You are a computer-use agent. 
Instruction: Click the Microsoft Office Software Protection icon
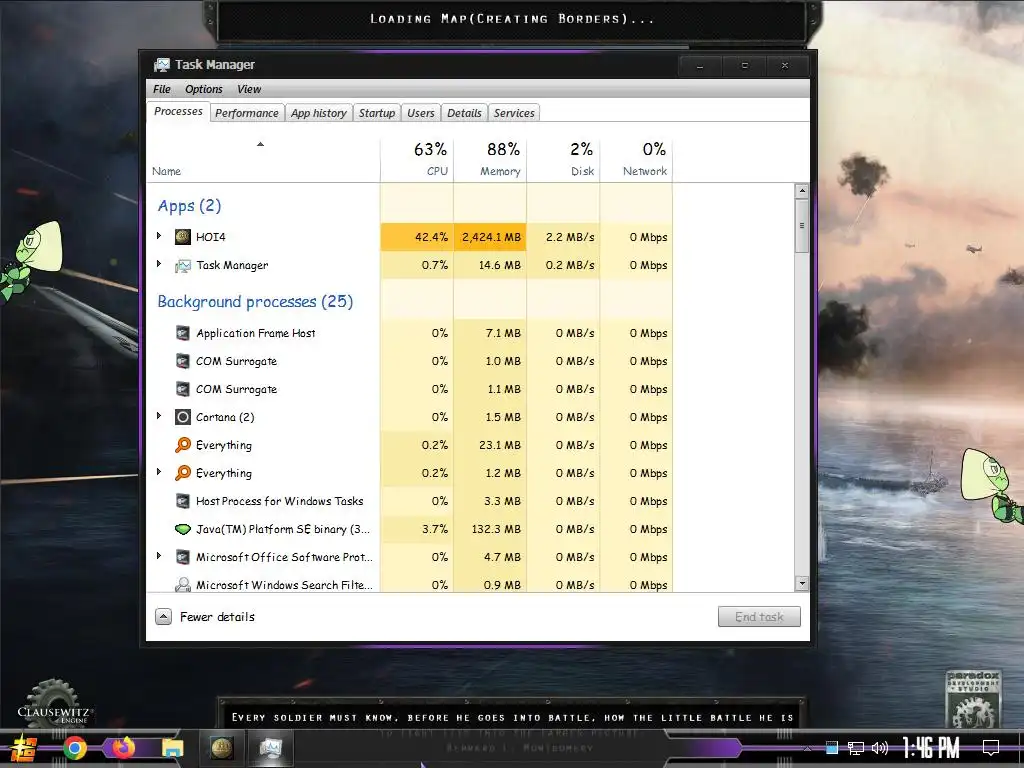tap(183, 557)
